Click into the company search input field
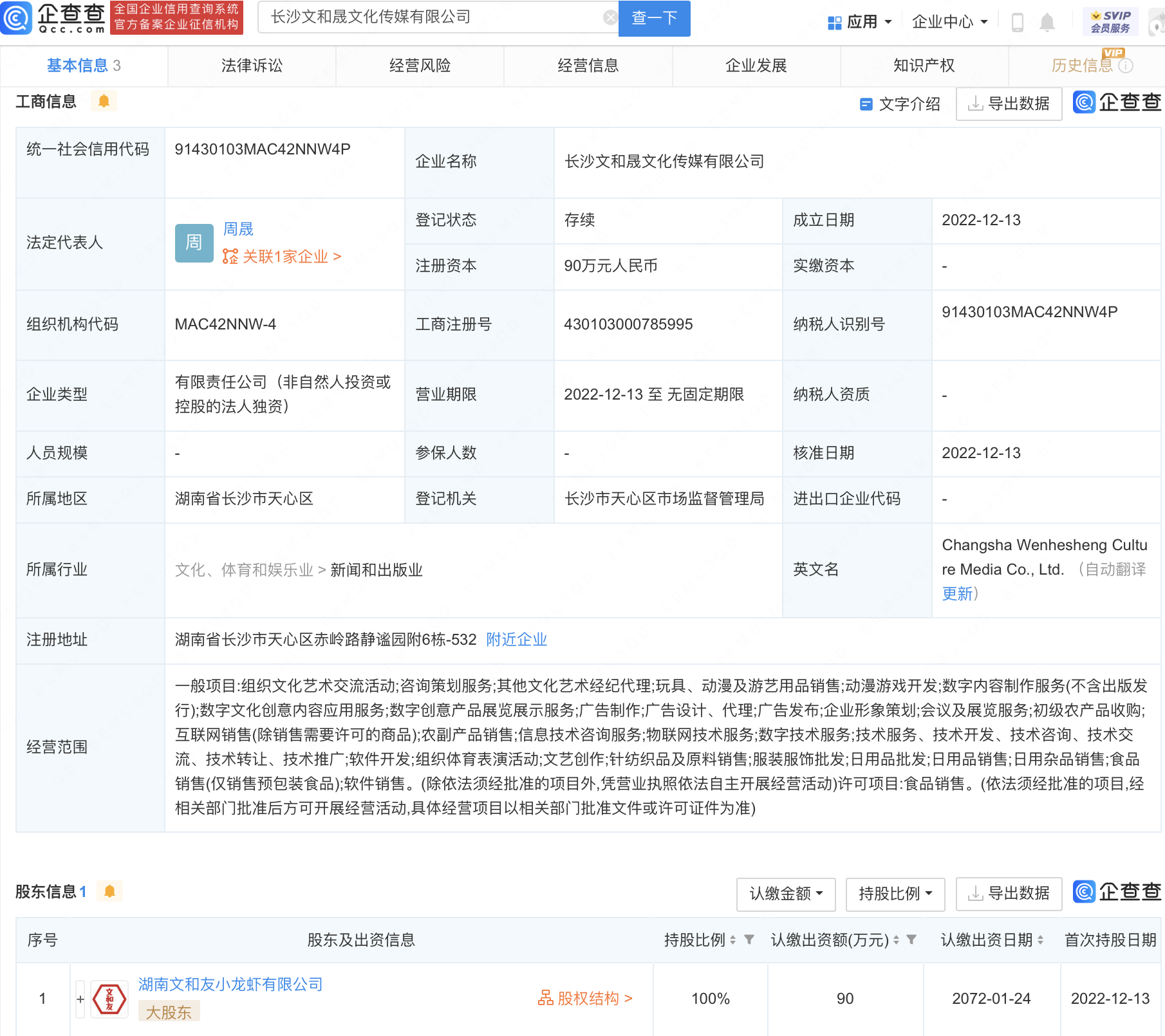The height and width of the screenshot is (1036, 1165). pyautogui.click(x=431, y=17)
